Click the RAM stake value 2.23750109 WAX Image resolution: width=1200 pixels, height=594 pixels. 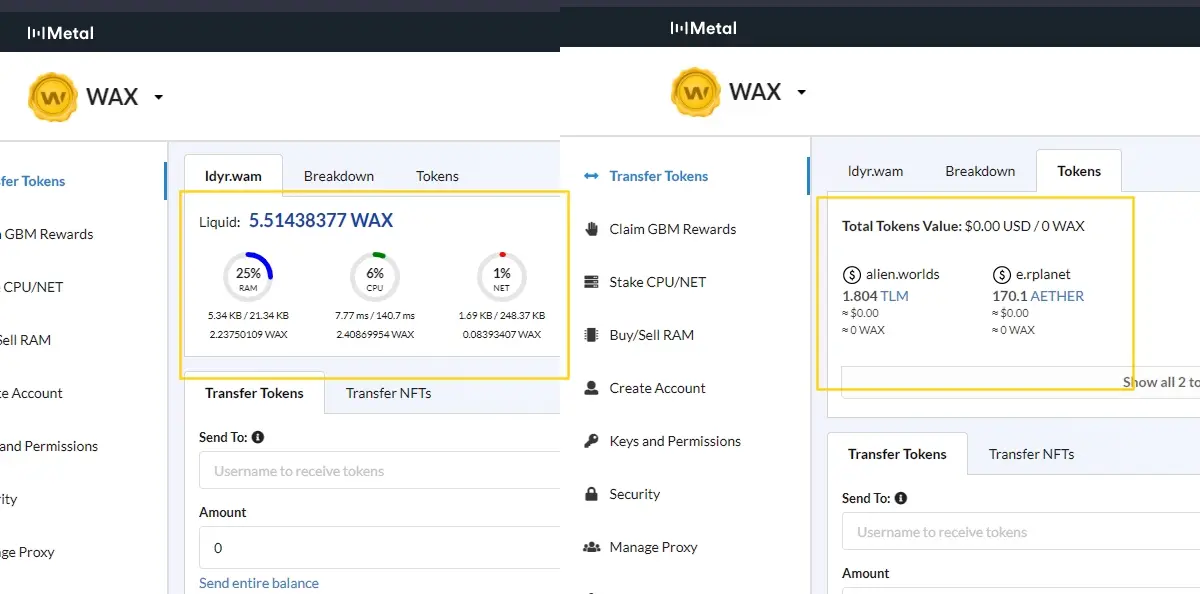pos(248,334)
